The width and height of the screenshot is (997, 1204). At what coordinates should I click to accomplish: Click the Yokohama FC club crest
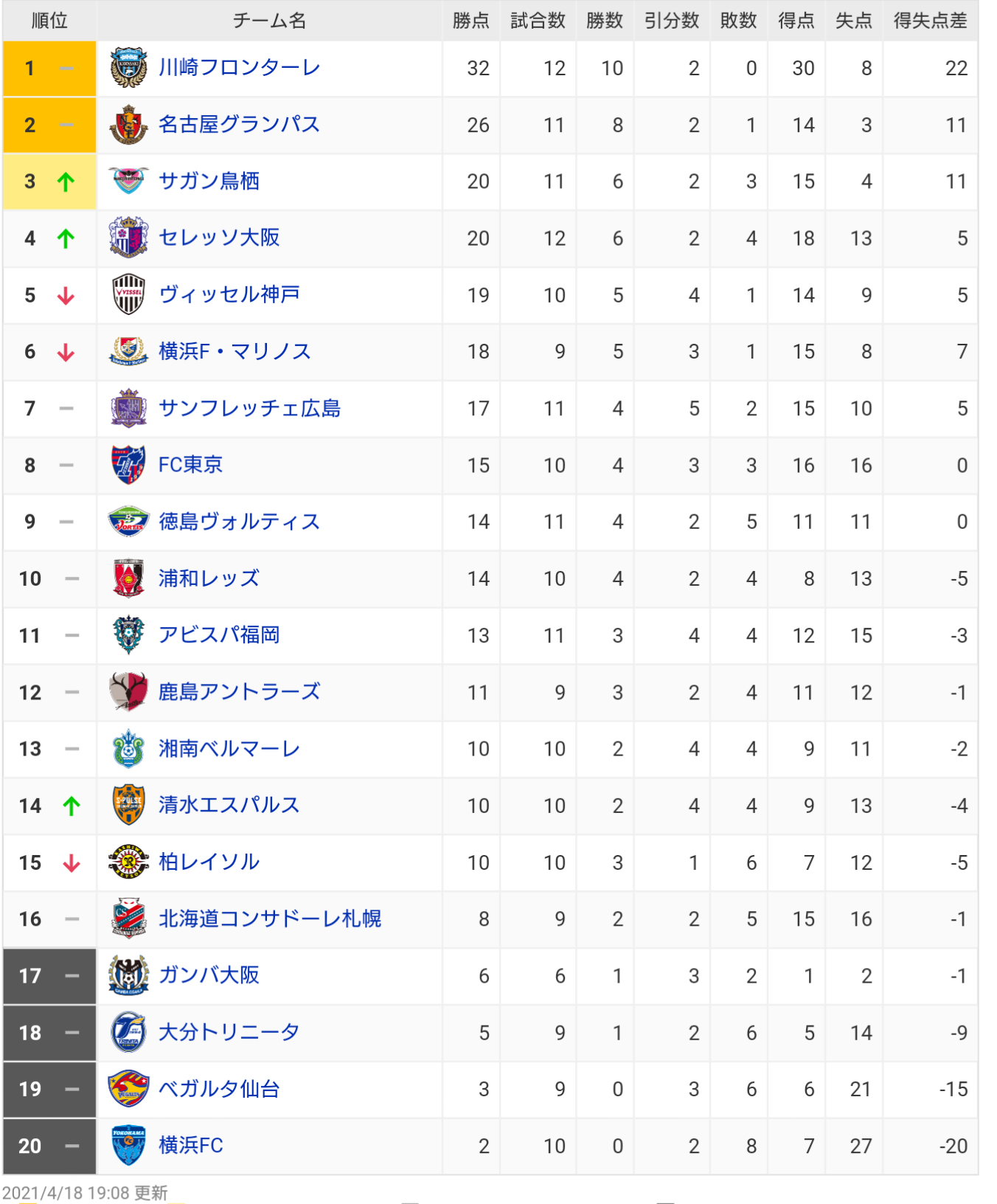[x=128, y=1146]
